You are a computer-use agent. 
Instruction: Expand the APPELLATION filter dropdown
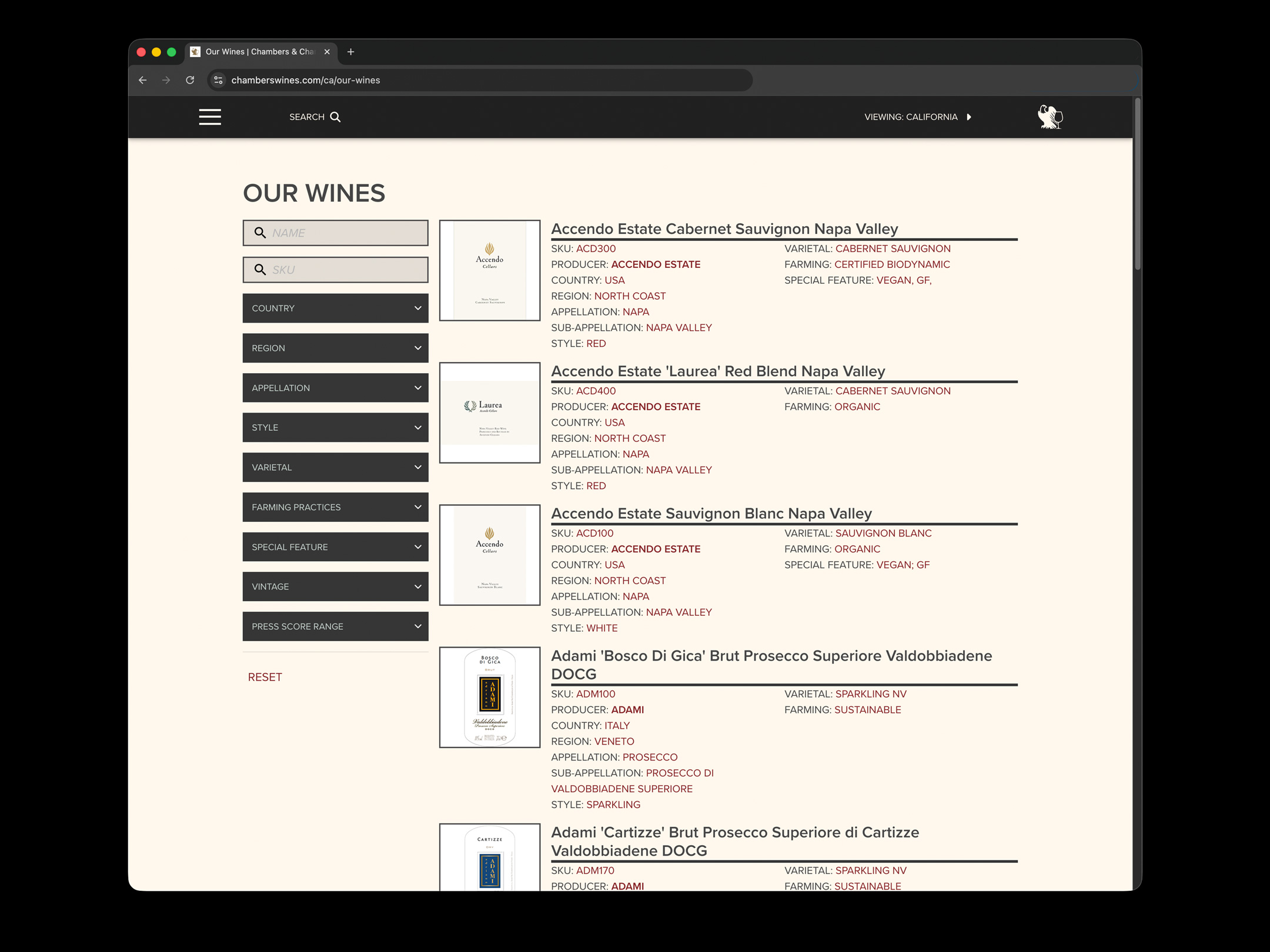click(335, 388)
